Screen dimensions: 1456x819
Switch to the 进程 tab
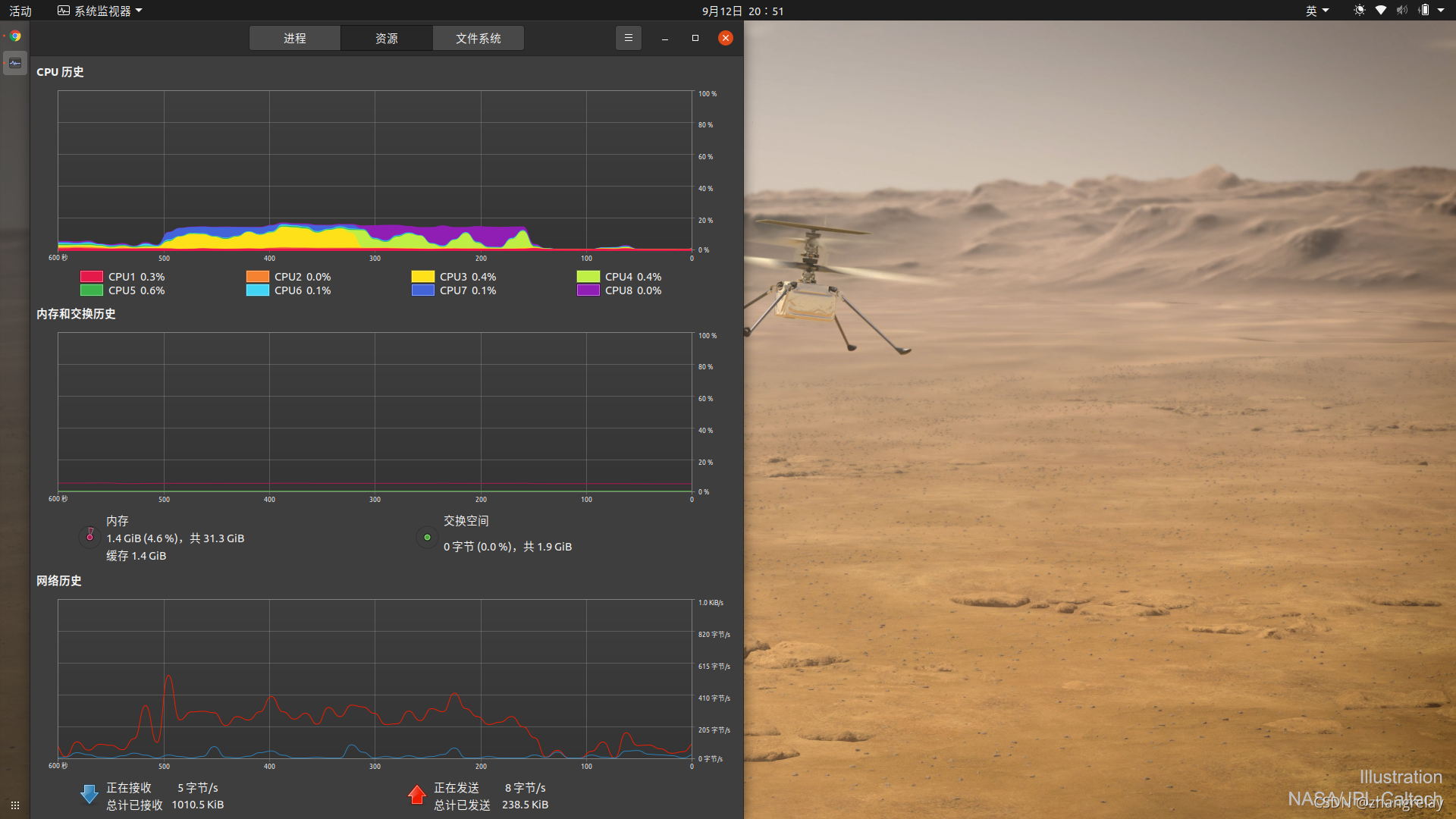(295, 38)
